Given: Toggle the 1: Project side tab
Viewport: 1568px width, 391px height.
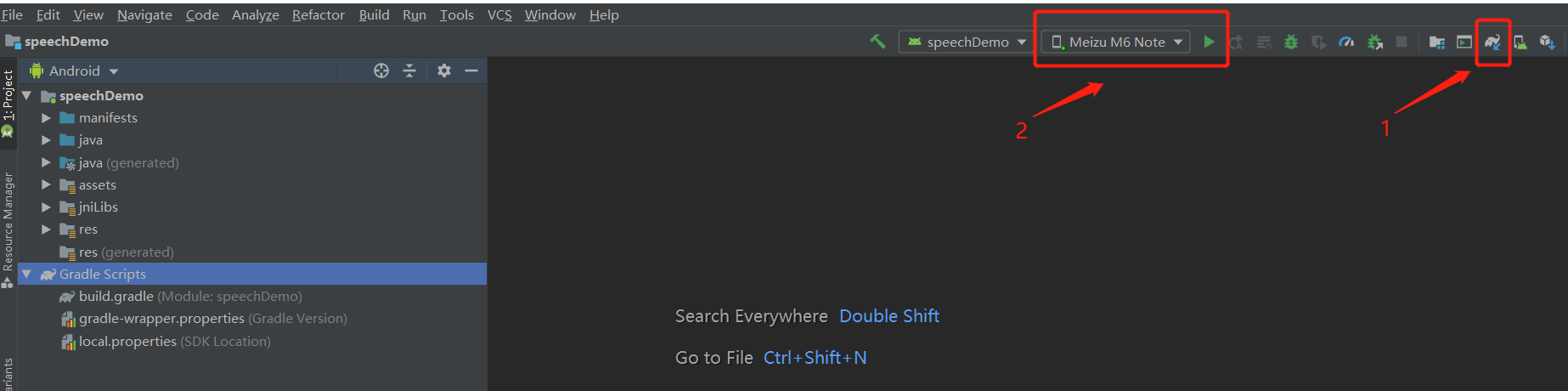Looking at the screenshot, I should (x=8, y=102).
